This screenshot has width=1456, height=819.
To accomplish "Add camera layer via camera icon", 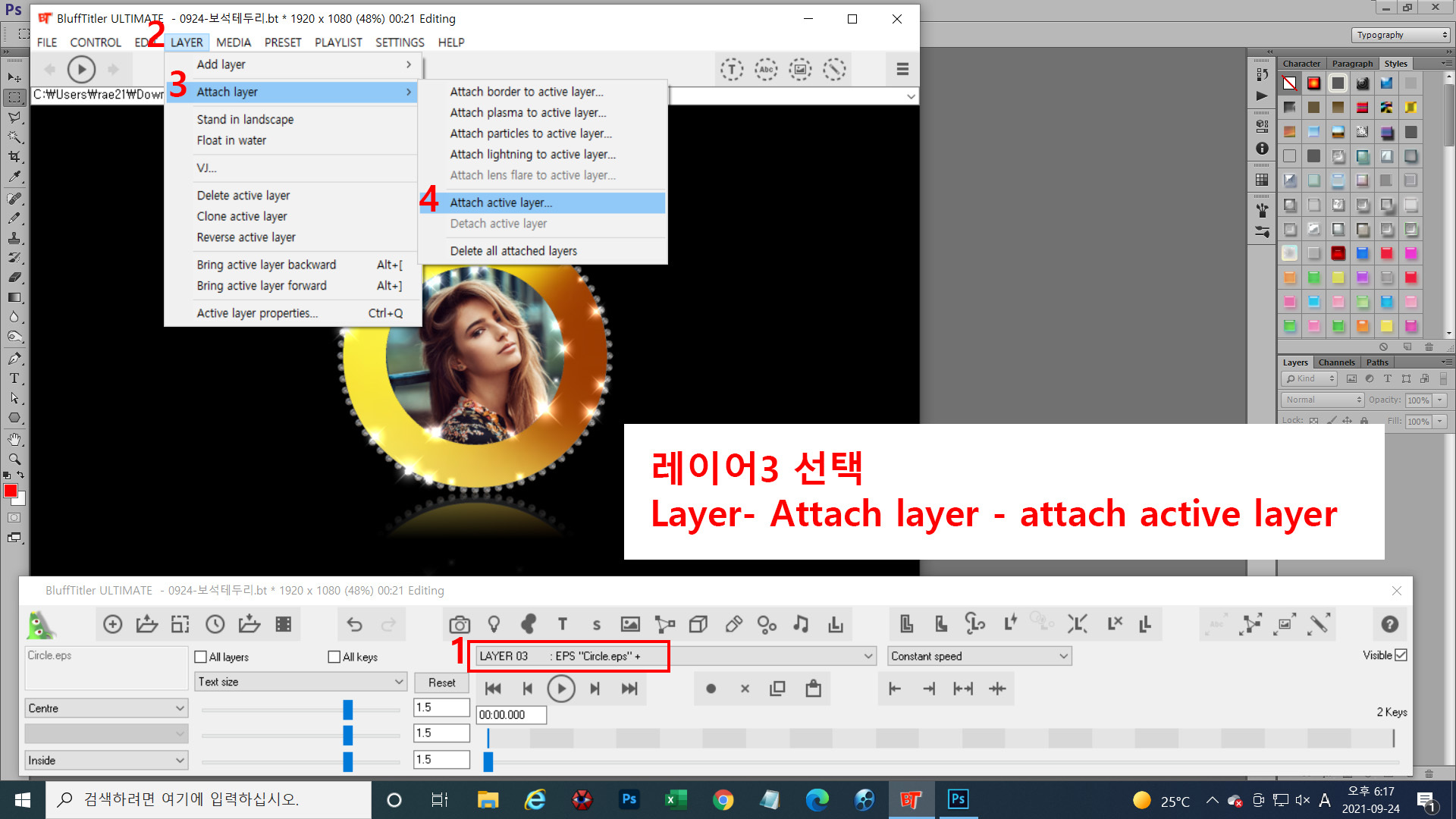I will click(x=459, y=624).
